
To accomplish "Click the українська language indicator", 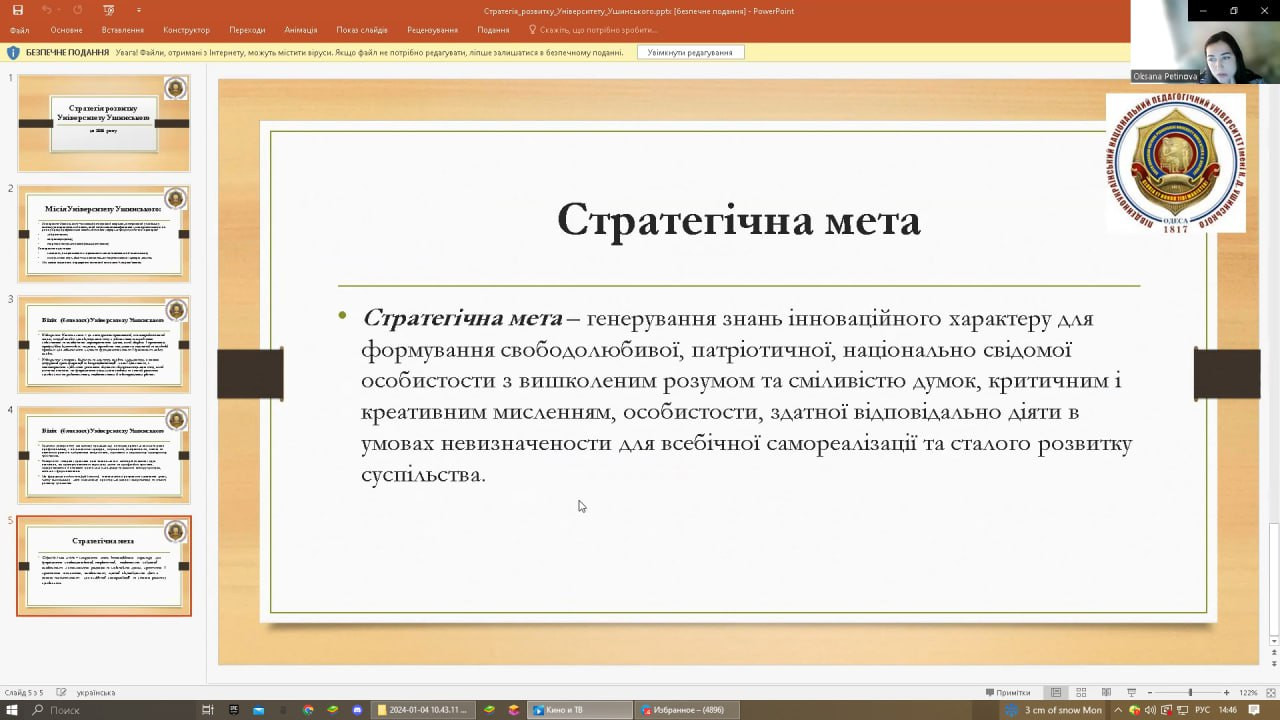I will [x=96, y=692].
